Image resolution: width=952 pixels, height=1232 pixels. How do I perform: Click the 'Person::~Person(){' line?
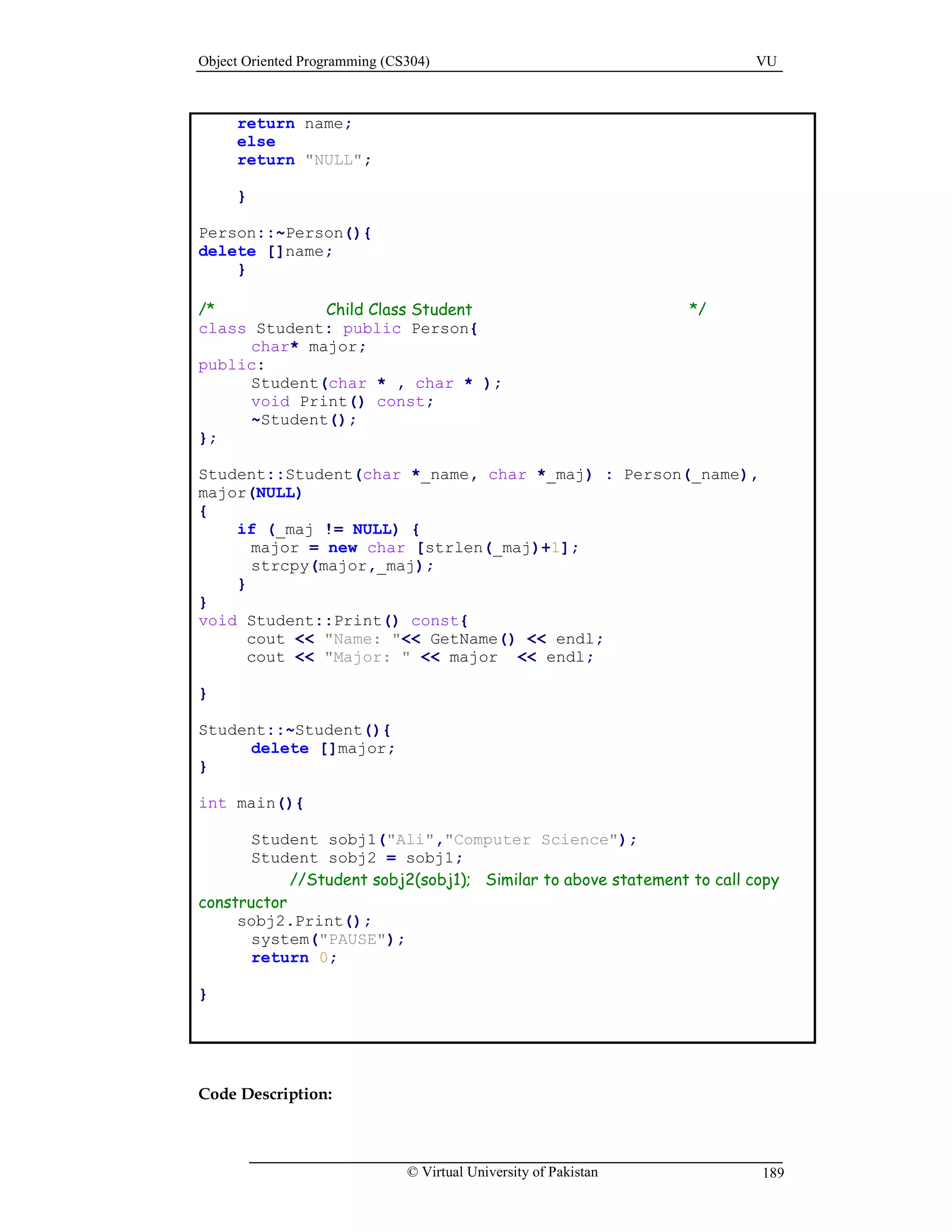pyautogui.click(x=285, y=233)
